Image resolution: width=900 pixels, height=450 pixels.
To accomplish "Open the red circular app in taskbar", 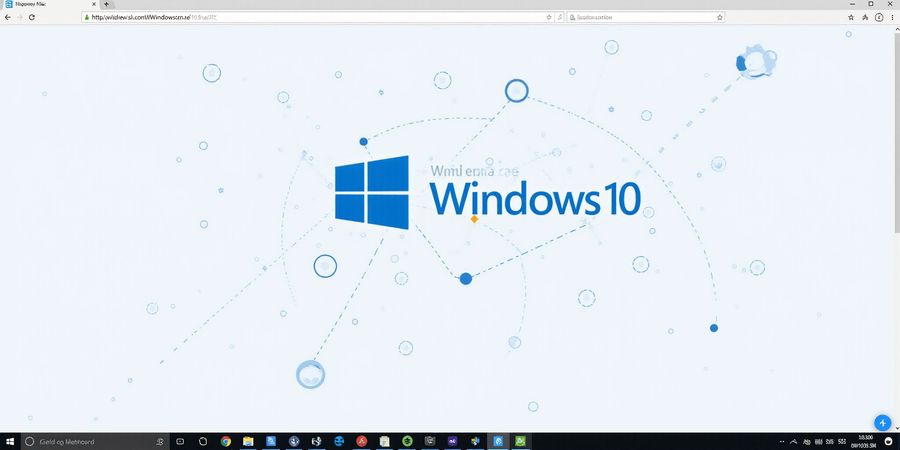I will [362, 441].
